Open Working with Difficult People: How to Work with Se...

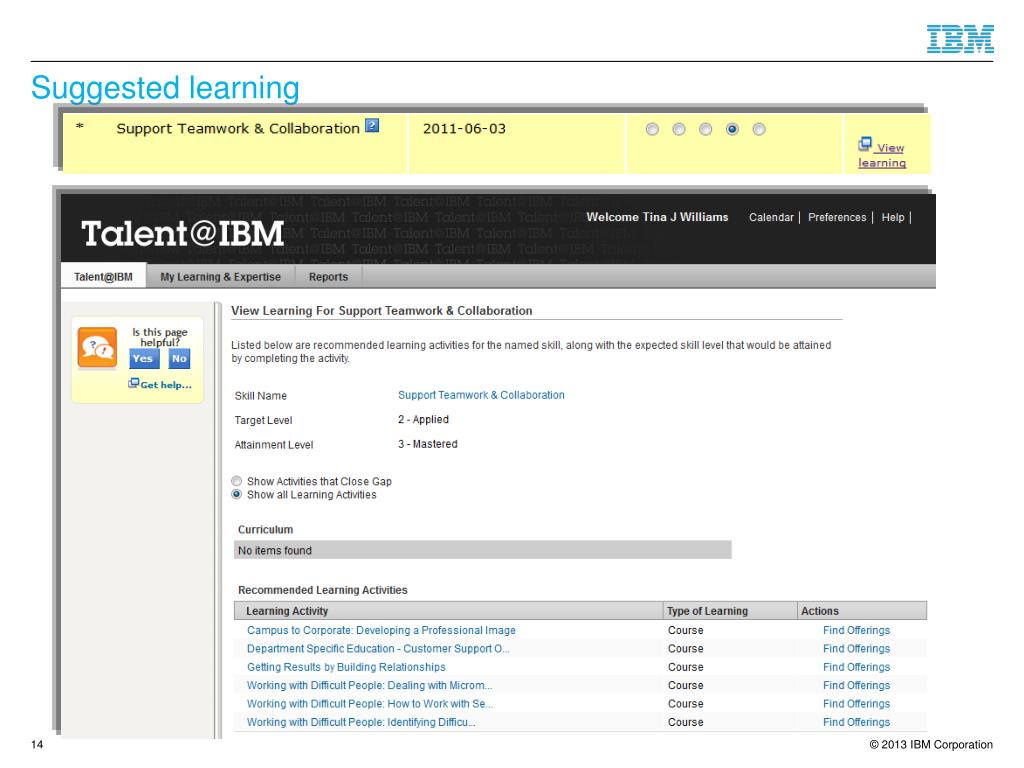pos(370,703)
